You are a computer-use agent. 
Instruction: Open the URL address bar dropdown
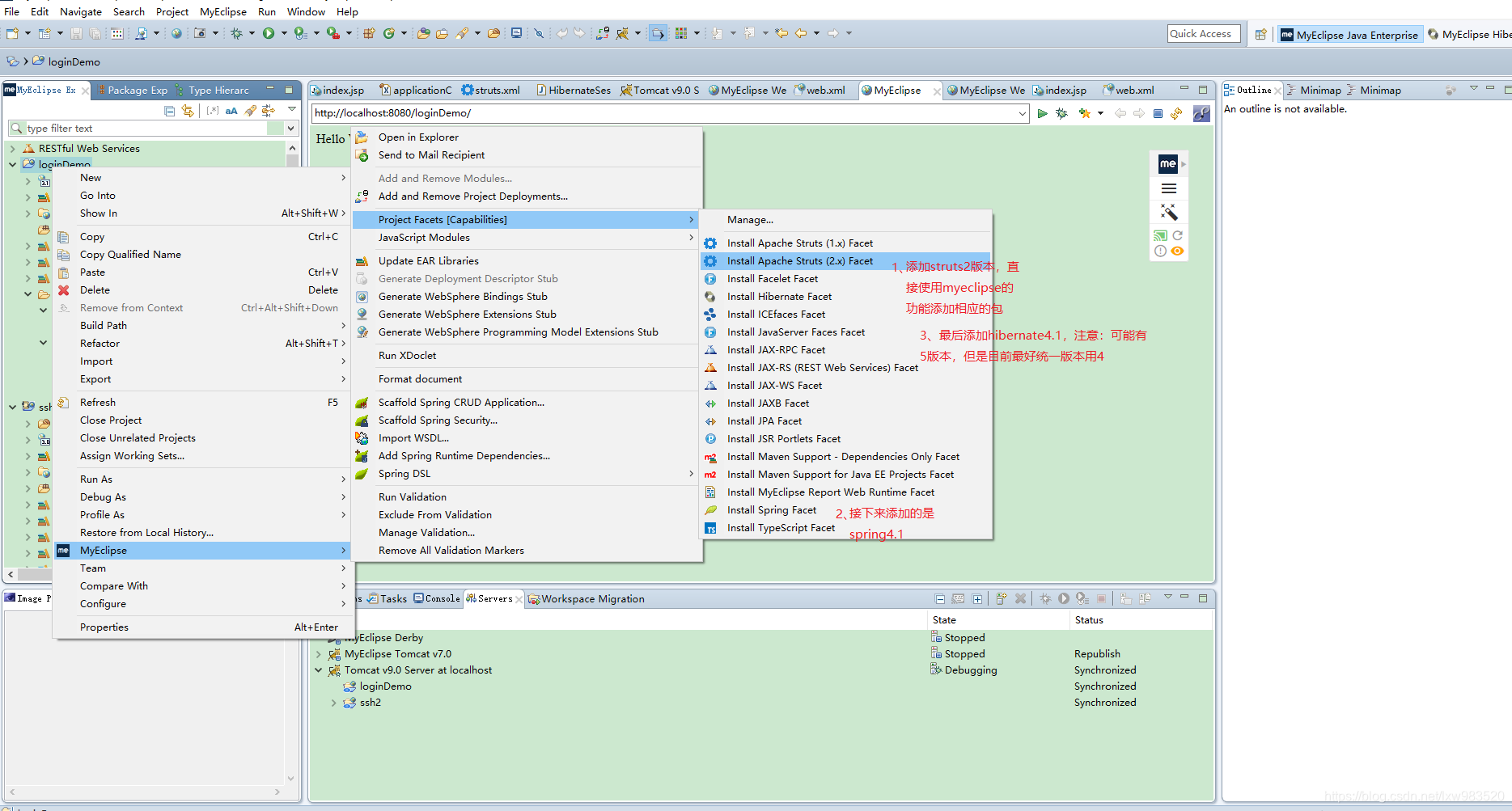(1023, 113)
